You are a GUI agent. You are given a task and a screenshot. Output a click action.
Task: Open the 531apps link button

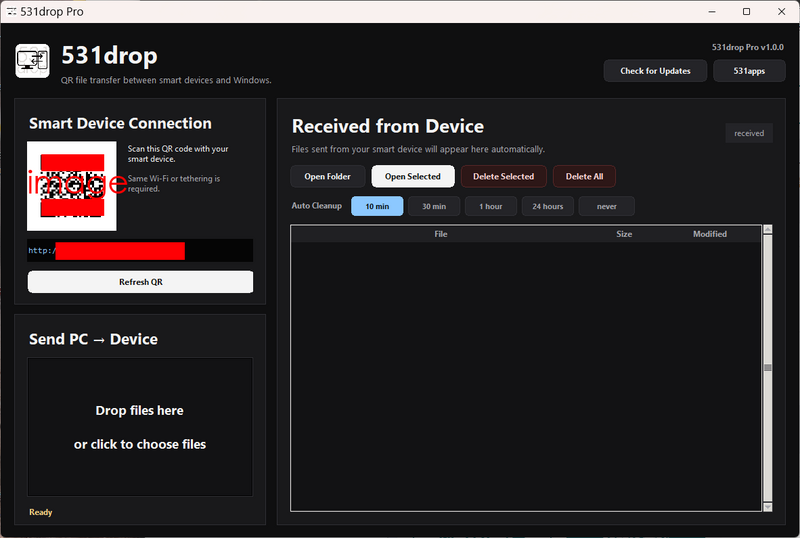pyautogui.click(x=749, y=71)
